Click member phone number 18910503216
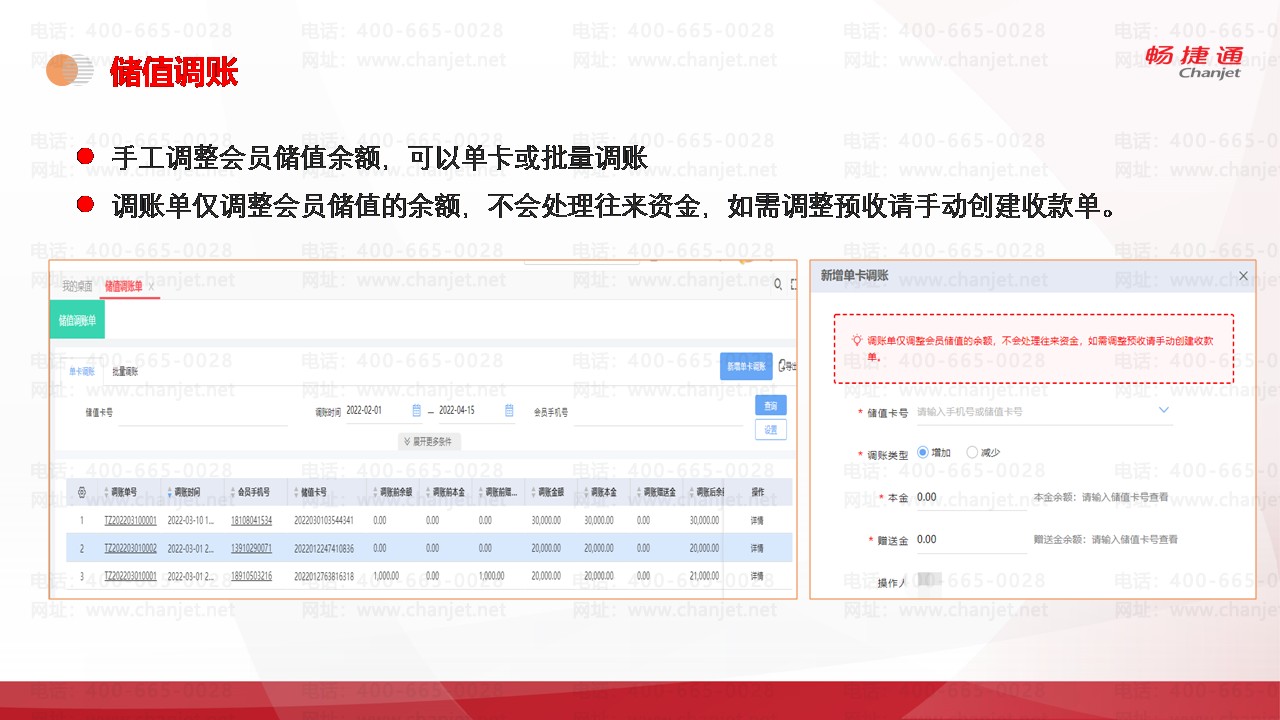1280x720 pixels. [x=251, y=576]
